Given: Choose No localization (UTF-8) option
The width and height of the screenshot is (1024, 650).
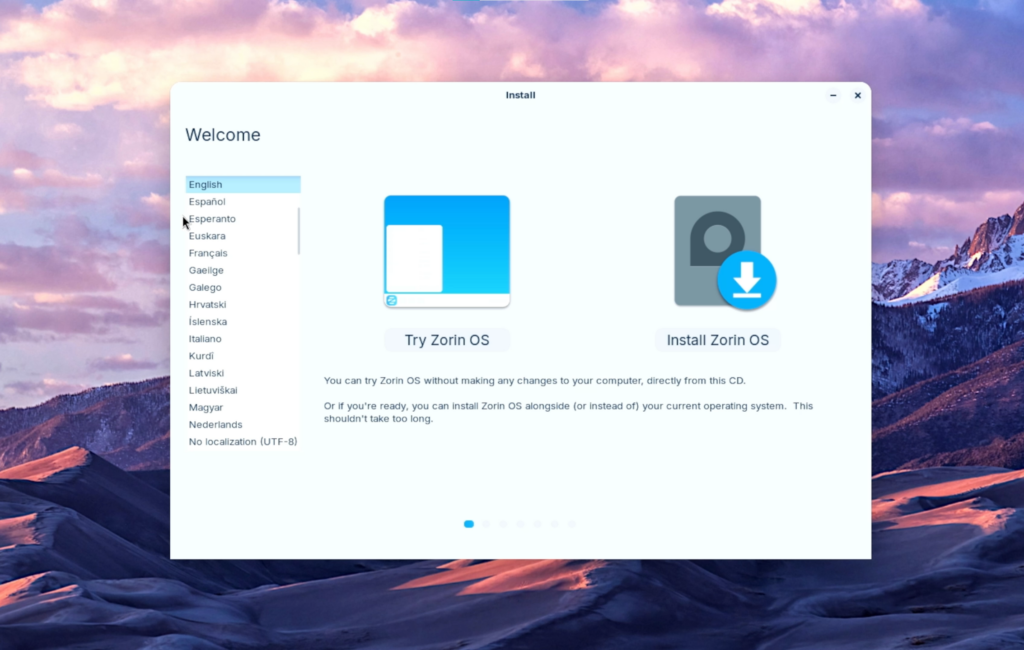Looking at the screenshot, I should tap(242, 441).
